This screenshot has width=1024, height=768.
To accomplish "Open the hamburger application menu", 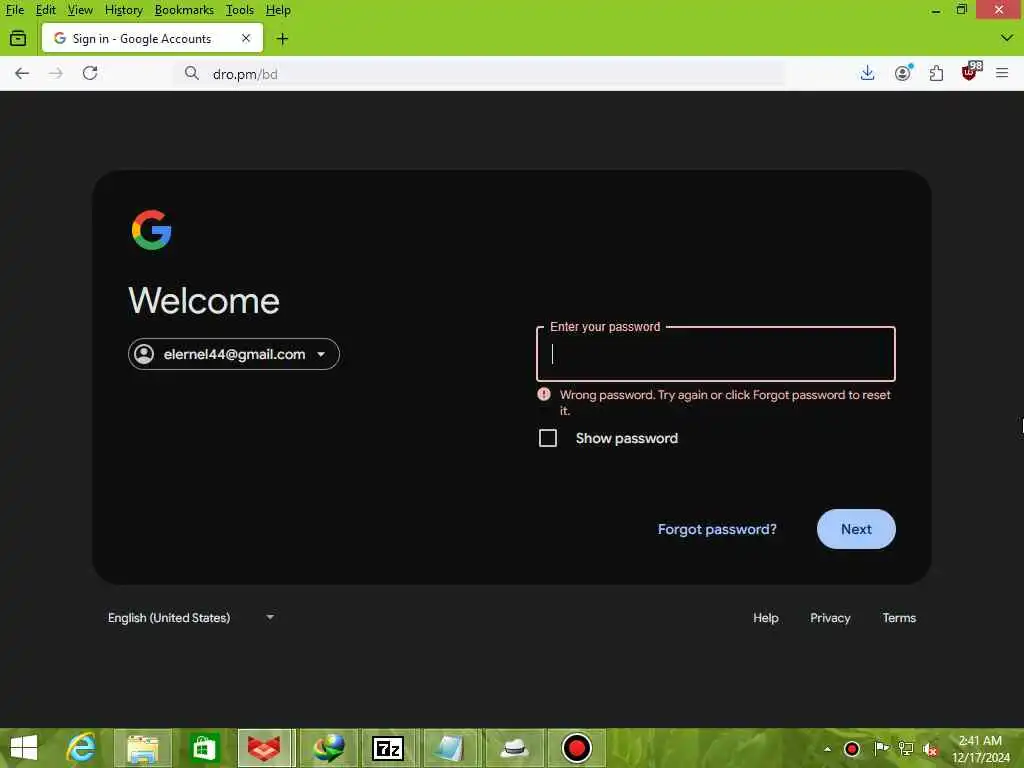I will click(1002, 73).
